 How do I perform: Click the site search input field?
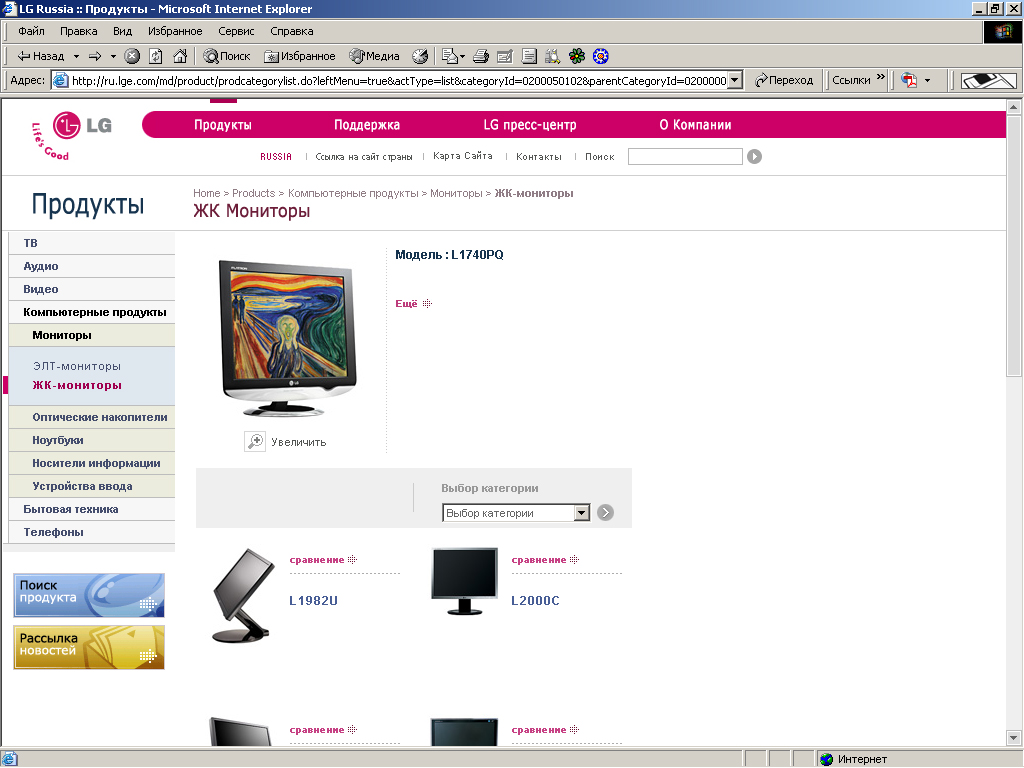pyautogui.click(x=685, y=156)
